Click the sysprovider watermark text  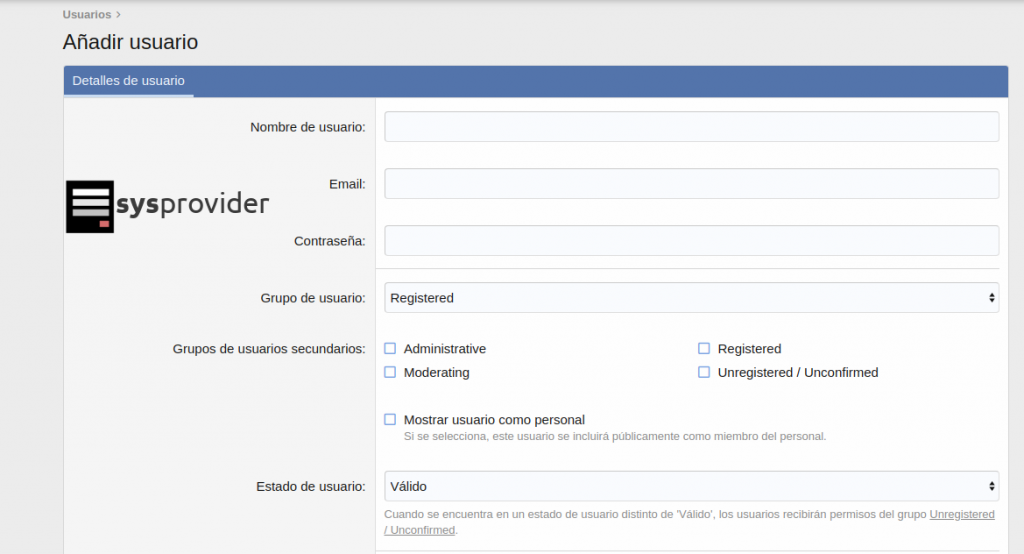pos(192,205)
